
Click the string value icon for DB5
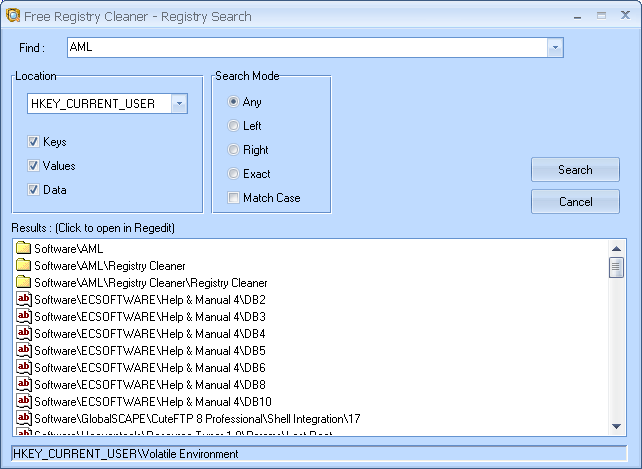(x=24, y=350)
